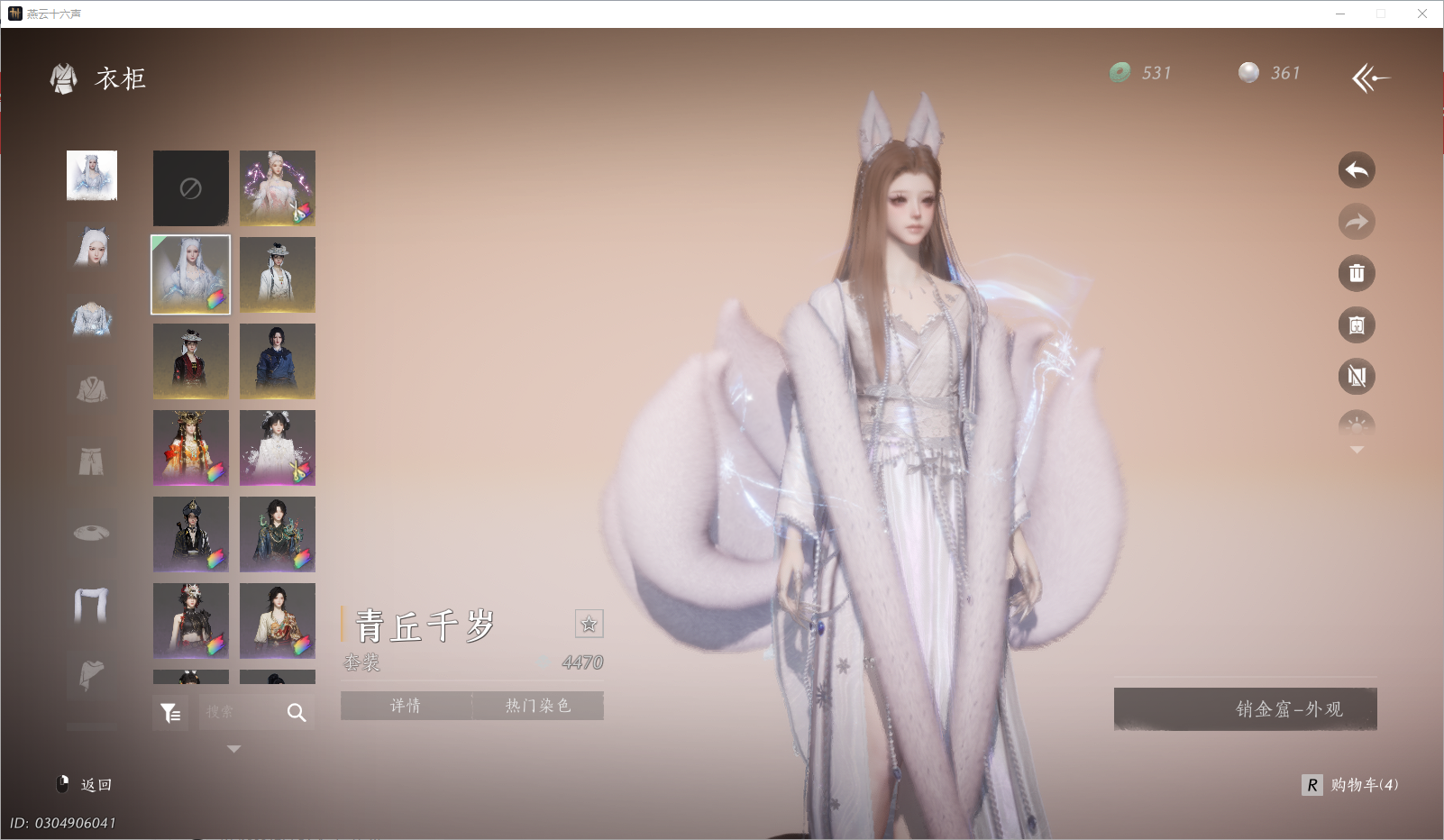Open the 购物车 shopping cart
Image resolution: width=1444 pixels, height=840 pixels.
click(1350, 785)
